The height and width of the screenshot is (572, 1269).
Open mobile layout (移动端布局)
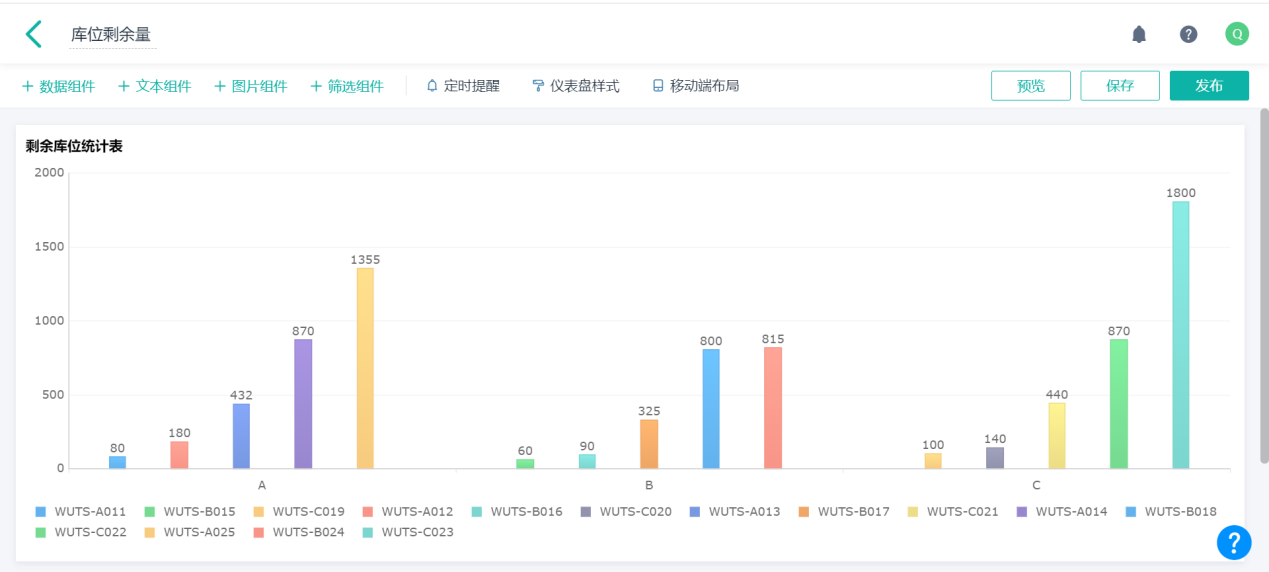coord(696,86)
